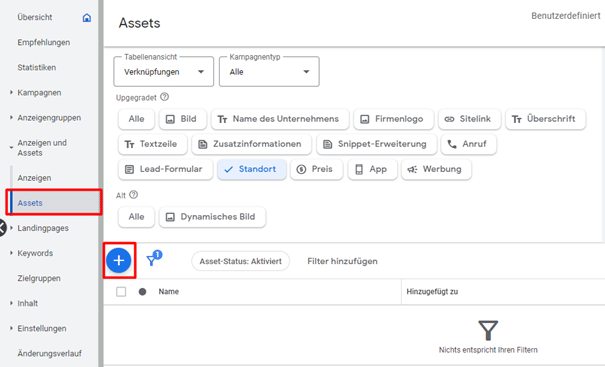This screenshot has height=367, width=605.
Task: Select the Snippet-Erweiterung chip
Action: (x=377, y=144)
